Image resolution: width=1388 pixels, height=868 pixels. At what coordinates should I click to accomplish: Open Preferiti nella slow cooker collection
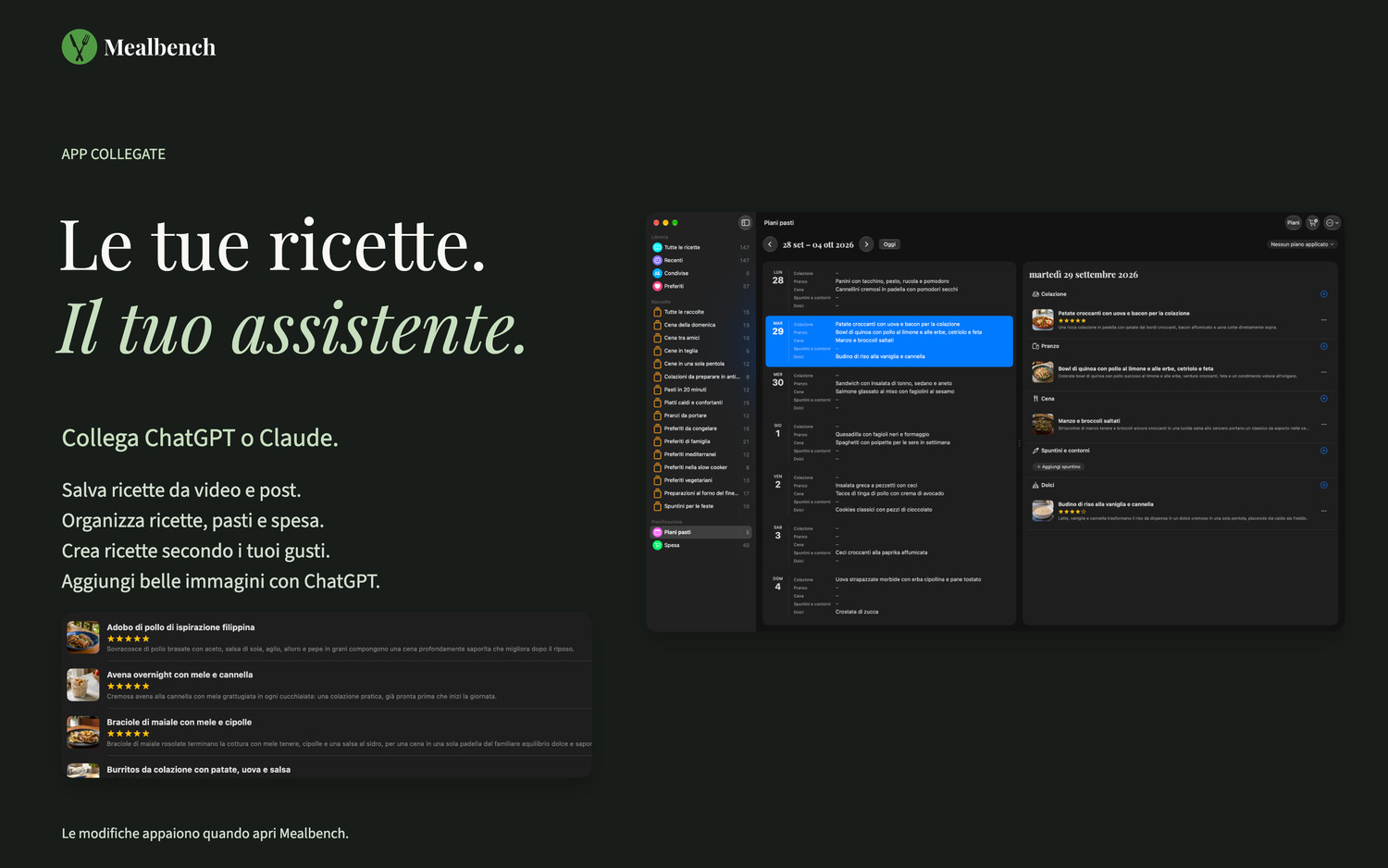click(x=701, y=467)
